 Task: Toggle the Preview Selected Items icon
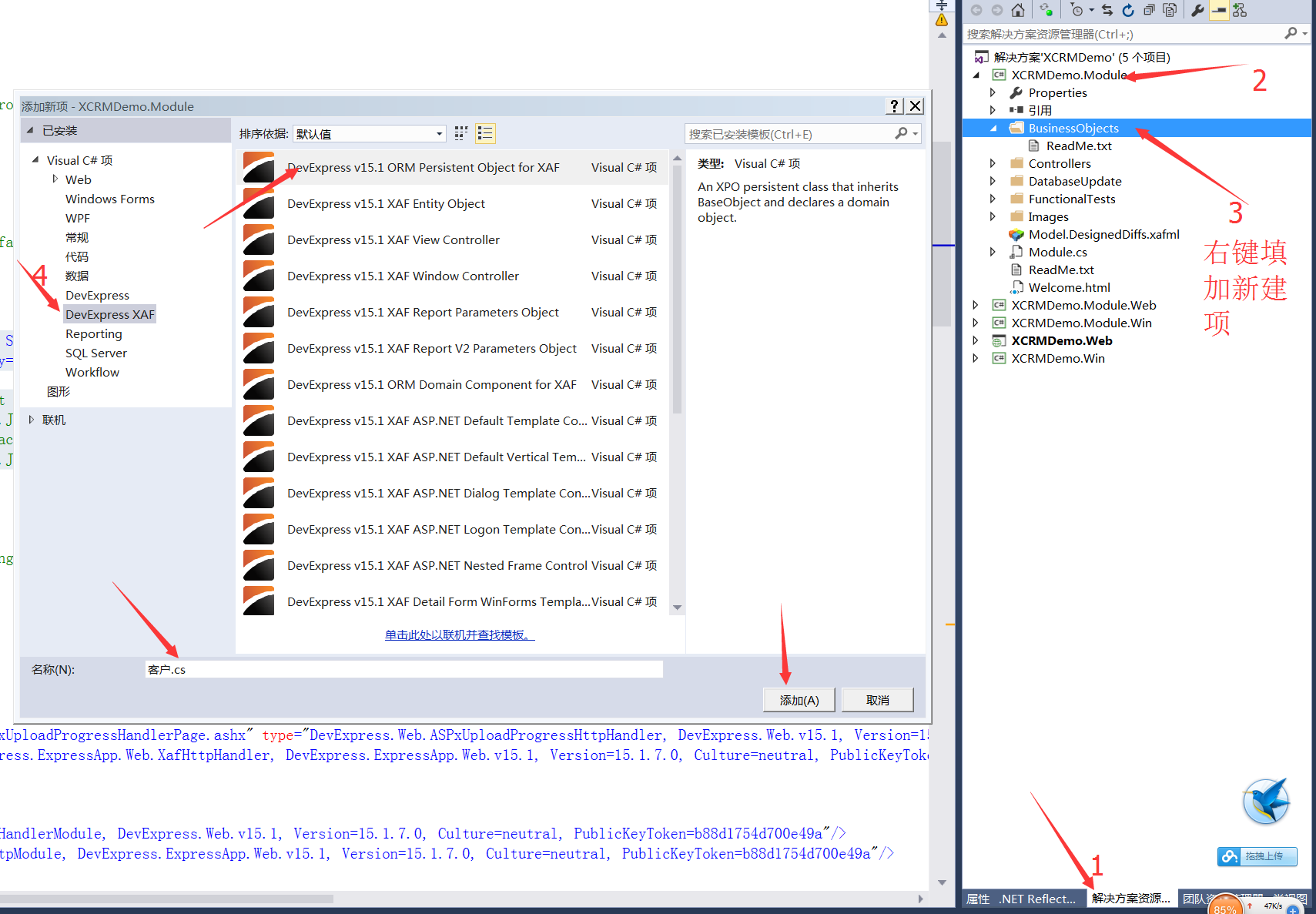[1219, 10]
